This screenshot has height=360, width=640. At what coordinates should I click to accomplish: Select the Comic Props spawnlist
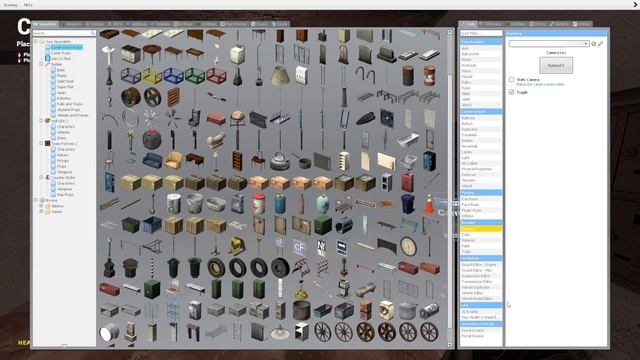[x=61, y=53]
